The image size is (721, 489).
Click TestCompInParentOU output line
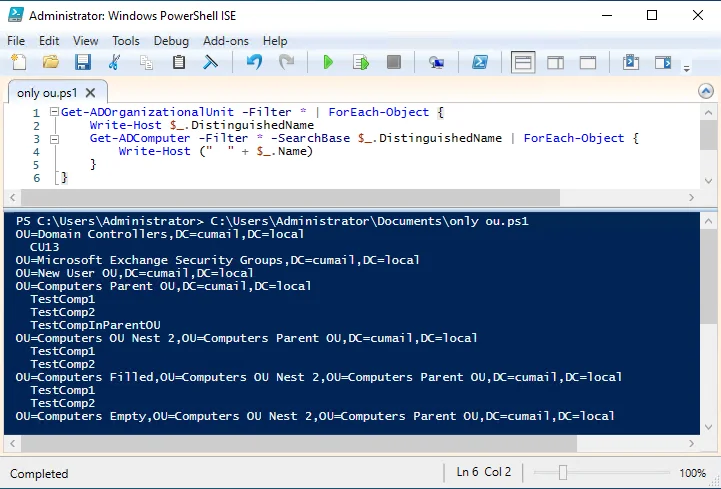coord(96,325)
